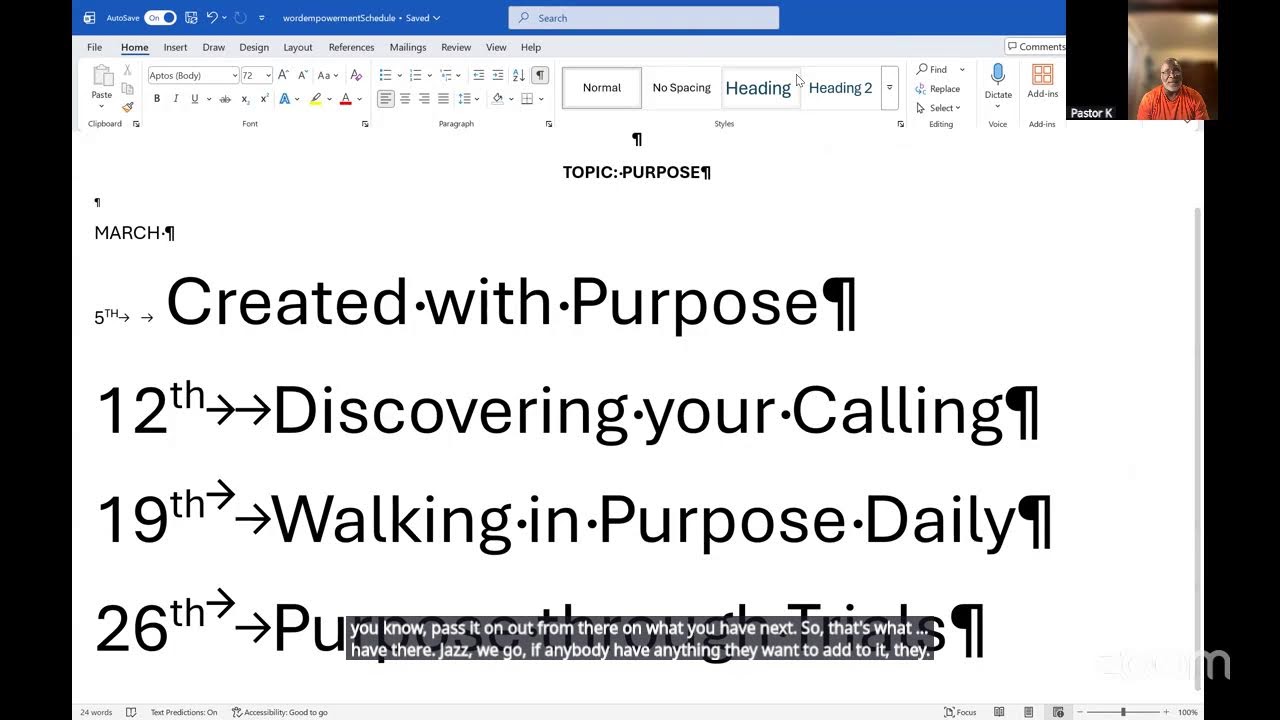The width and height of the screenshot is (1280, 720).
Task: Clear all formatting with the eraser A icon
Action: [356, 75]
